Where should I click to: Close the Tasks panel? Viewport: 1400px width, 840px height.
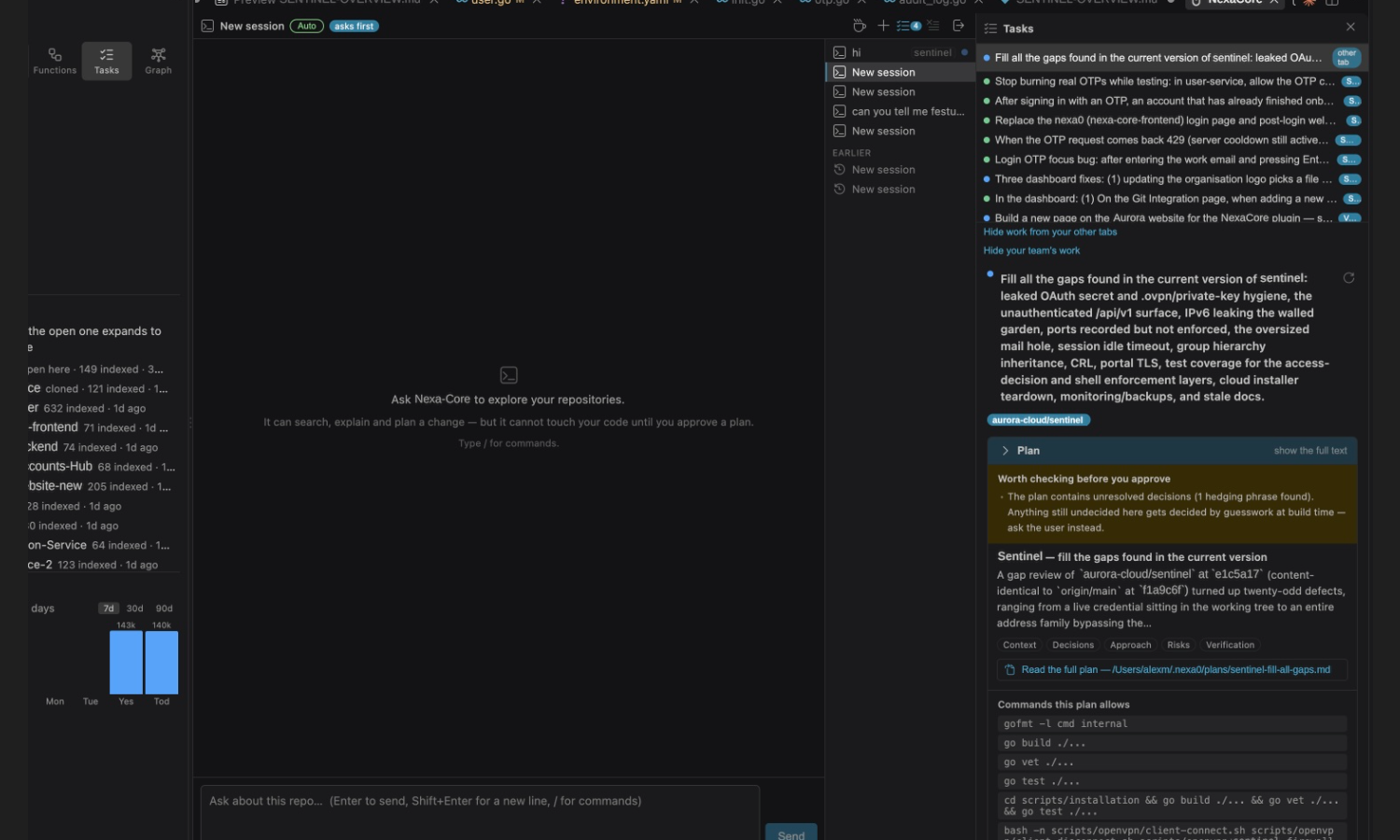1351,27
